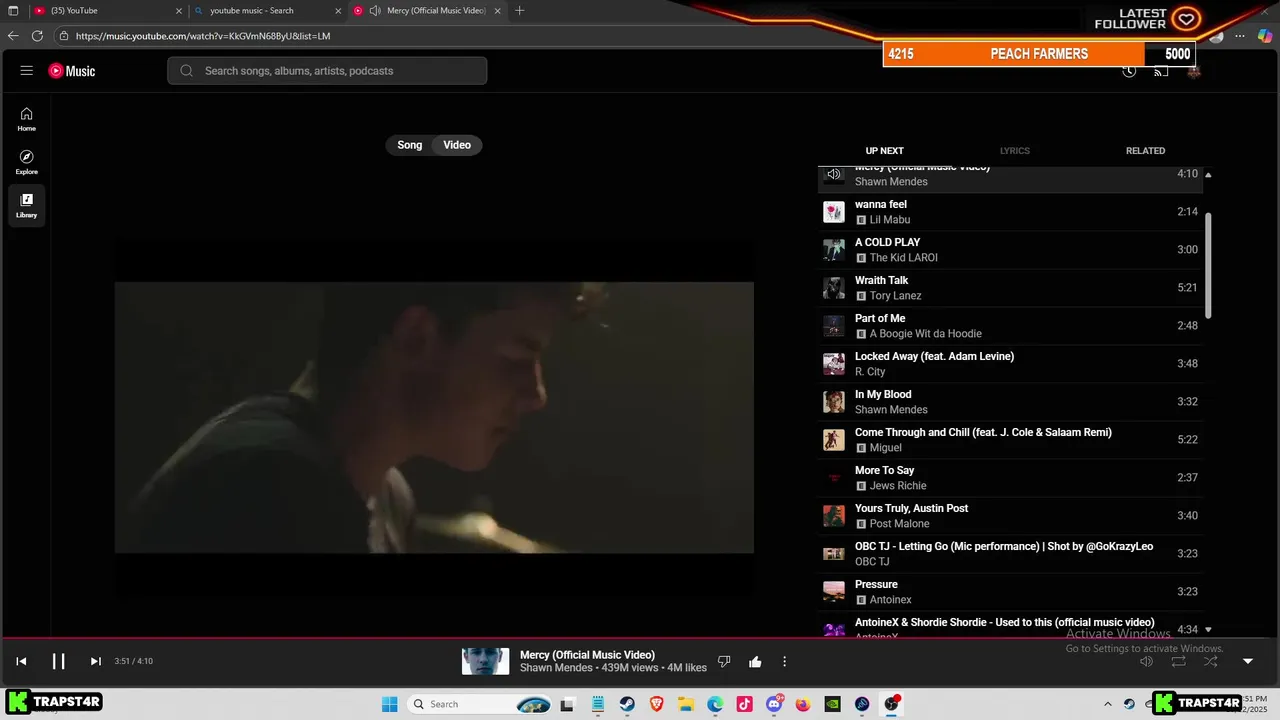This screenshot has height=720, width=1280.
Task: Dislike Mercy with thumbs down
Action: tap(724, 661)
